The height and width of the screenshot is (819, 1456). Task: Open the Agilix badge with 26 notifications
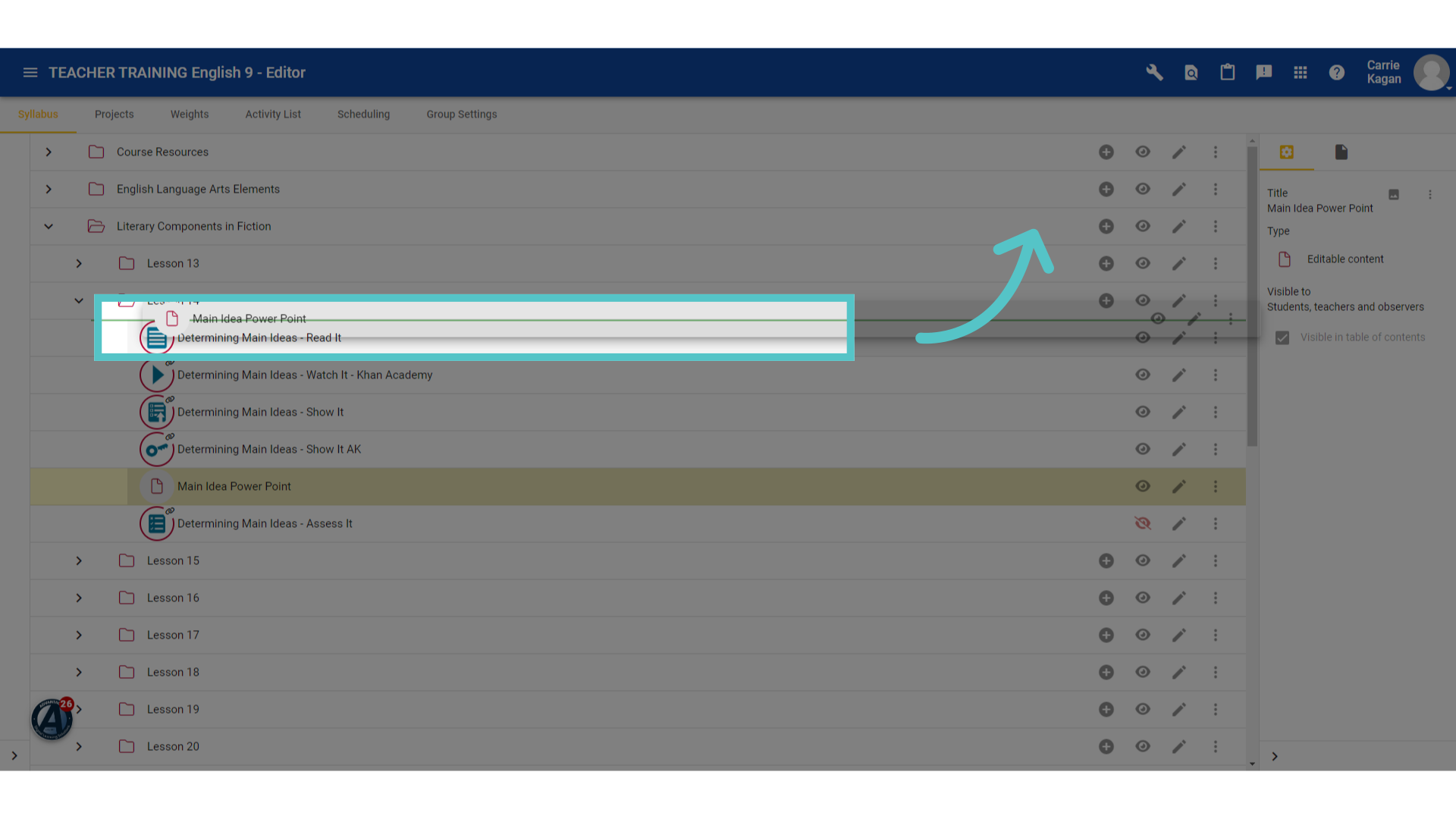click(x=52, y=719)
